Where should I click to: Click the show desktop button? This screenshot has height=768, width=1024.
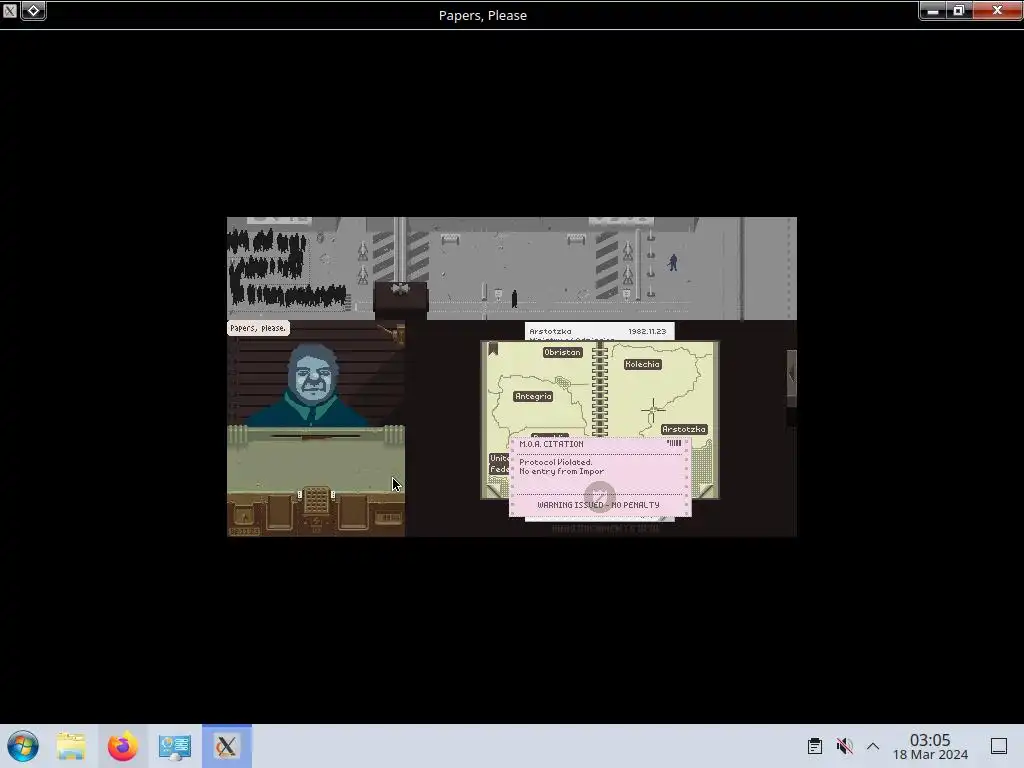point(999,746)
